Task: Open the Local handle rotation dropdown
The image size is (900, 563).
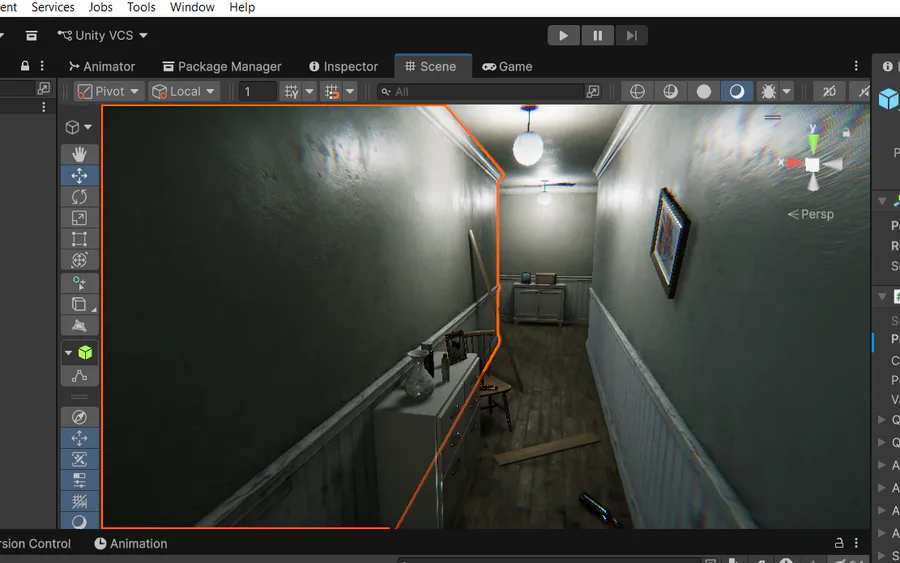Action: pyautogui.click(x=184, y=91)
